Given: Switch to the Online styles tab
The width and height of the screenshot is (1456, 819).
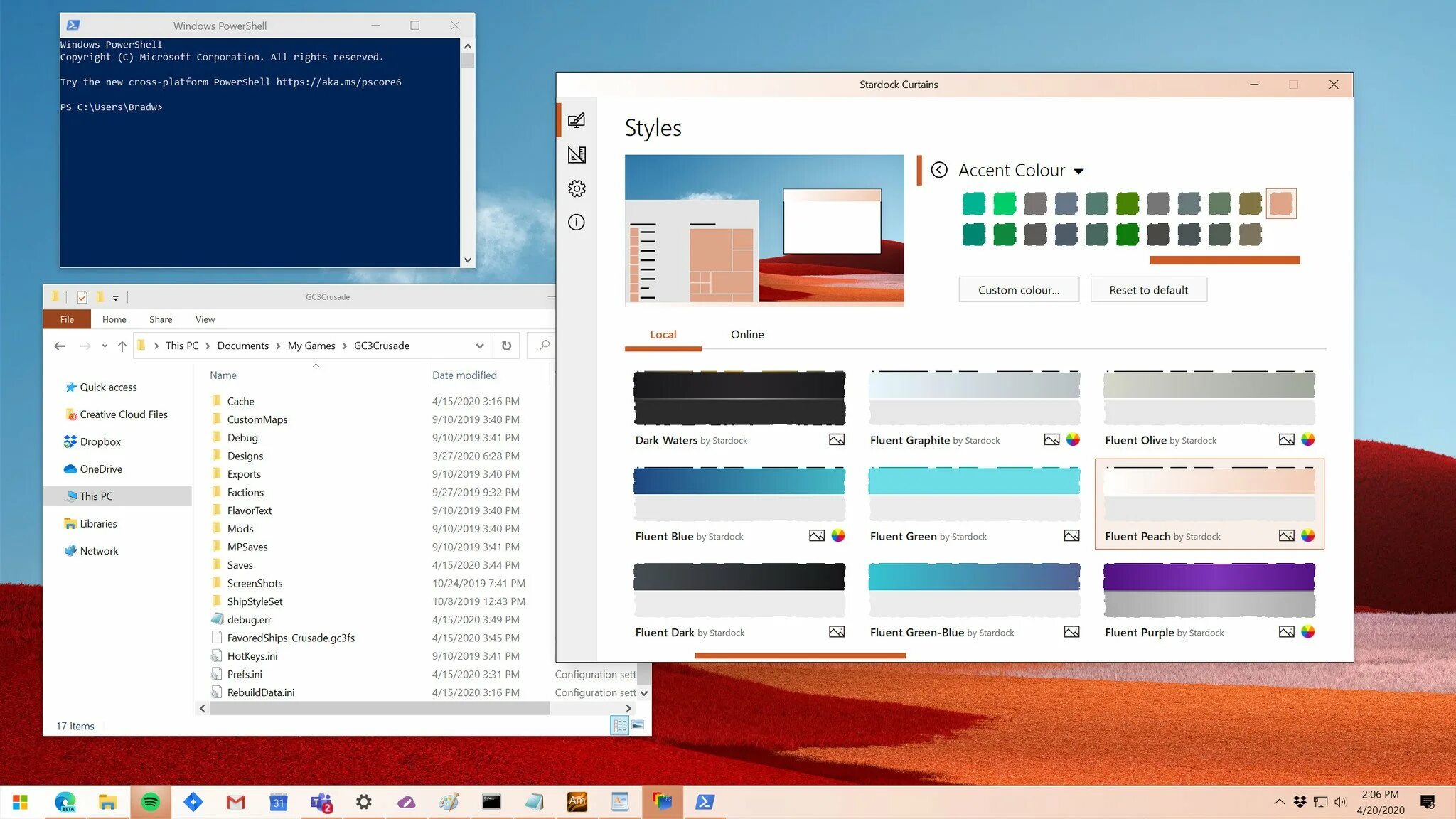Looking at the screenshot, I should 746,334.
